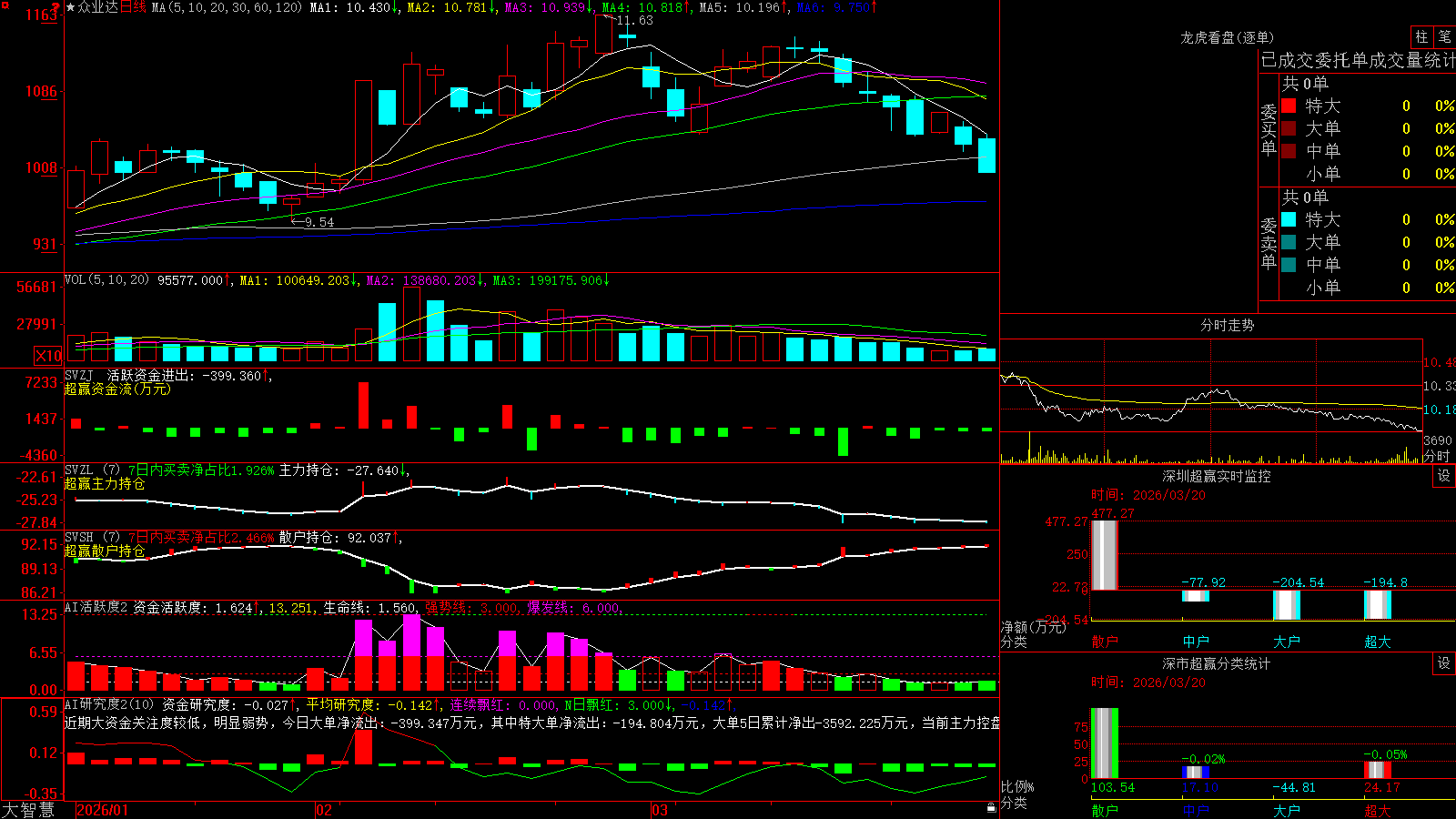The image size is (1456, 819).
Task: Click the intraday 分时走势 mini chart
Action: [x=1211, y=401]
